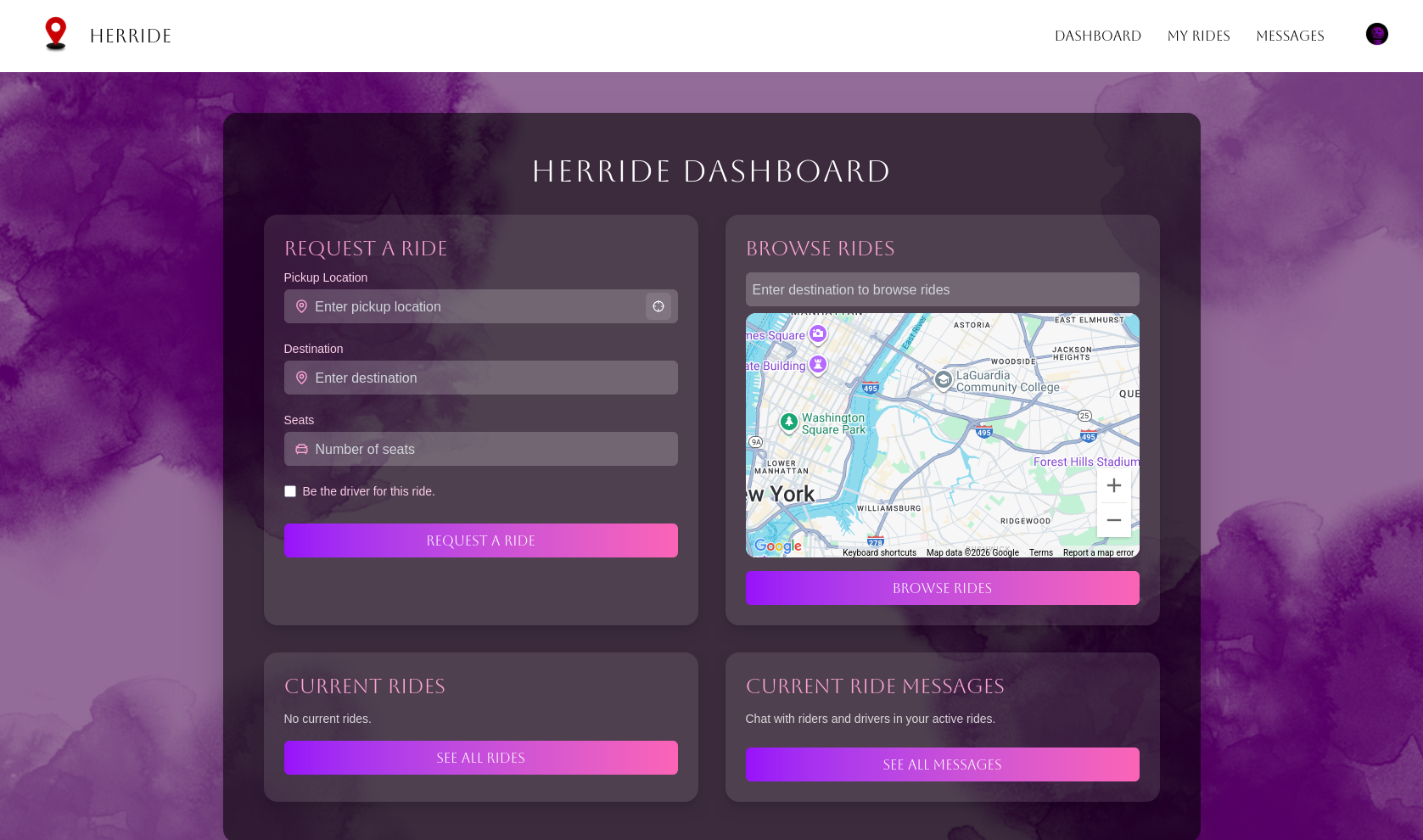This screenshot has height=840, width=1423.
Task: Click the Empire State Building map marker
Action: point(817,365)
